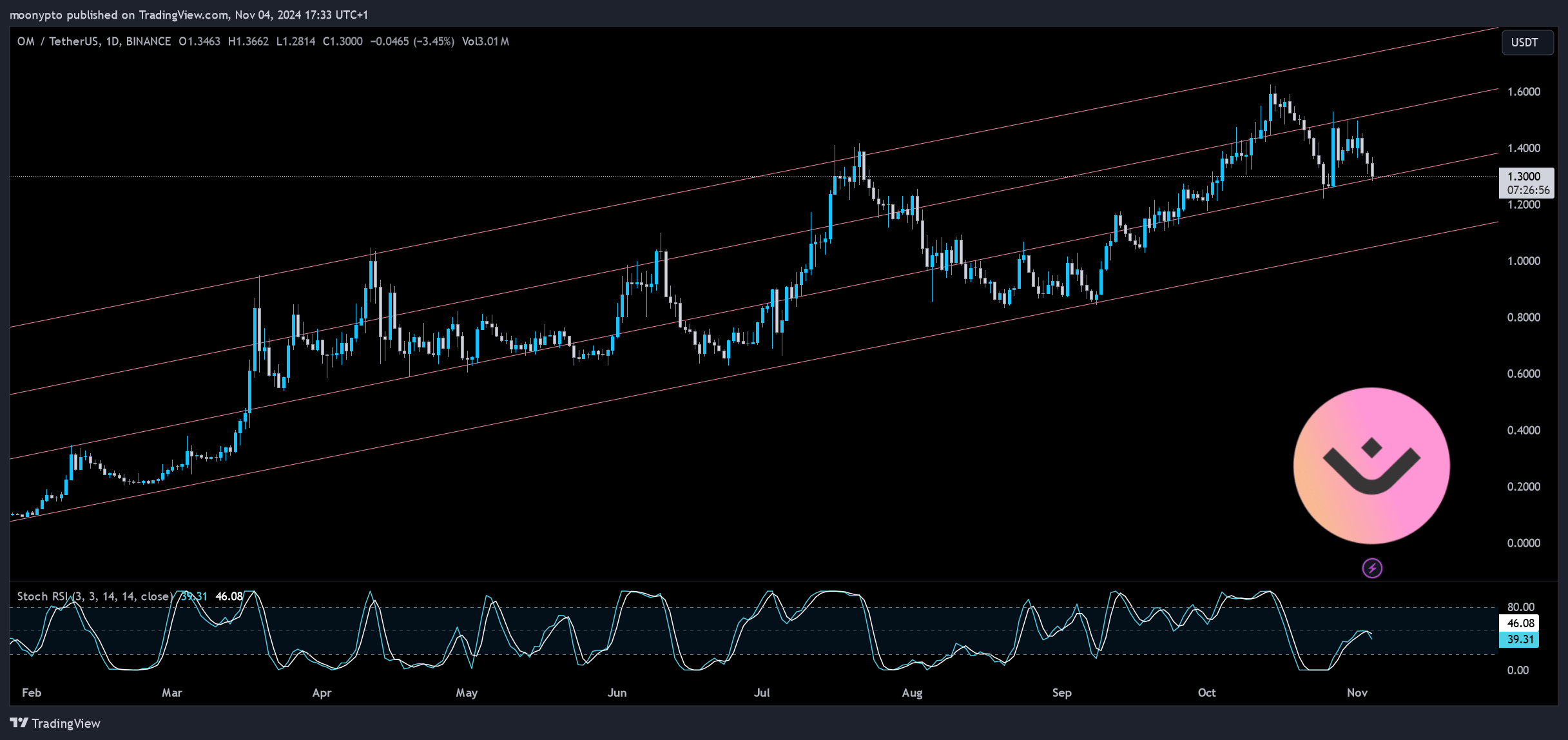Viewport: 1568px width, 740px height.
Task: Click the 1.0000 price axis label
Action: tap(1524, 261)
